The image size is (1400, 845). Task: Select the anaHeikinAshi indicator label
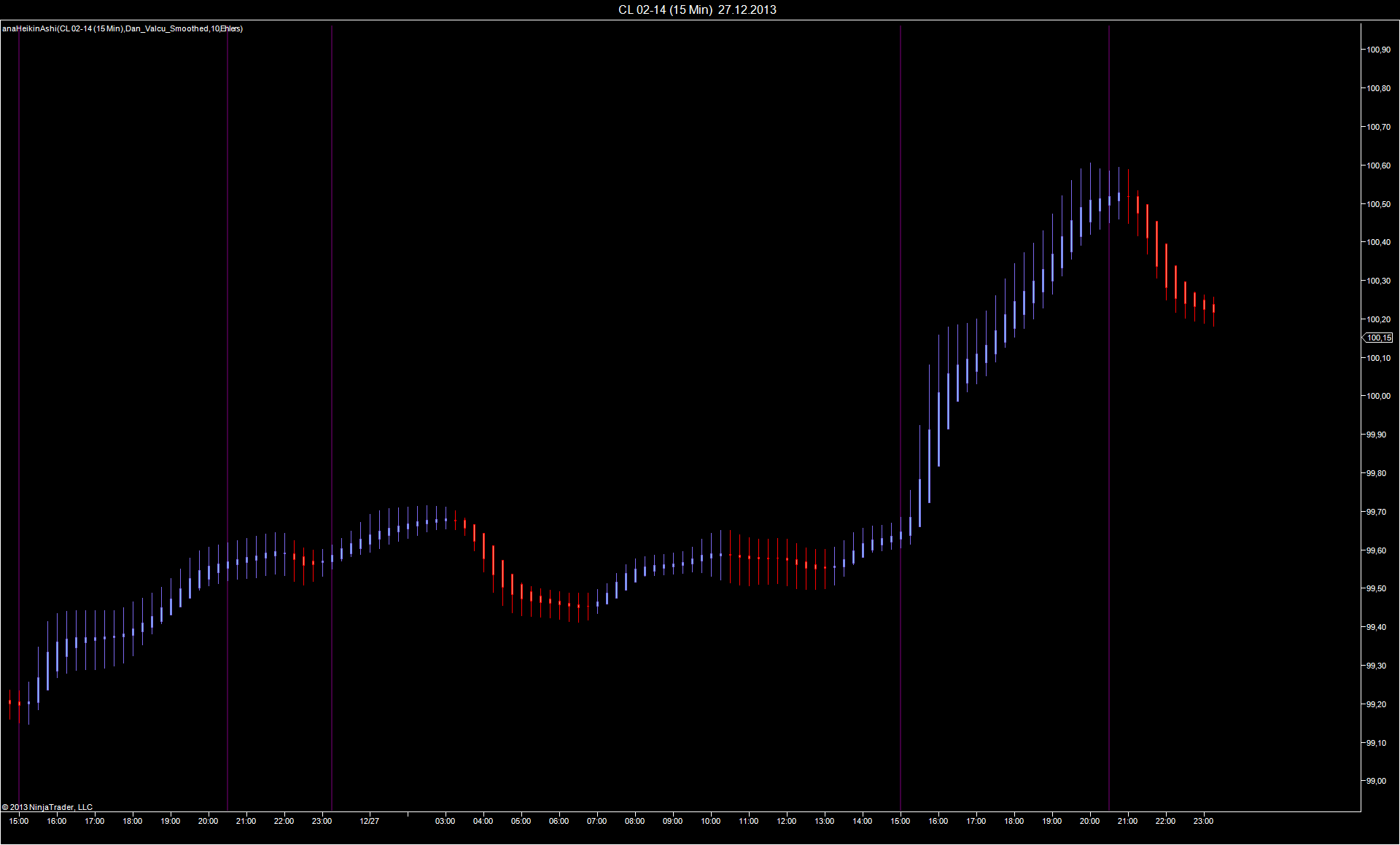coord(122,28)
